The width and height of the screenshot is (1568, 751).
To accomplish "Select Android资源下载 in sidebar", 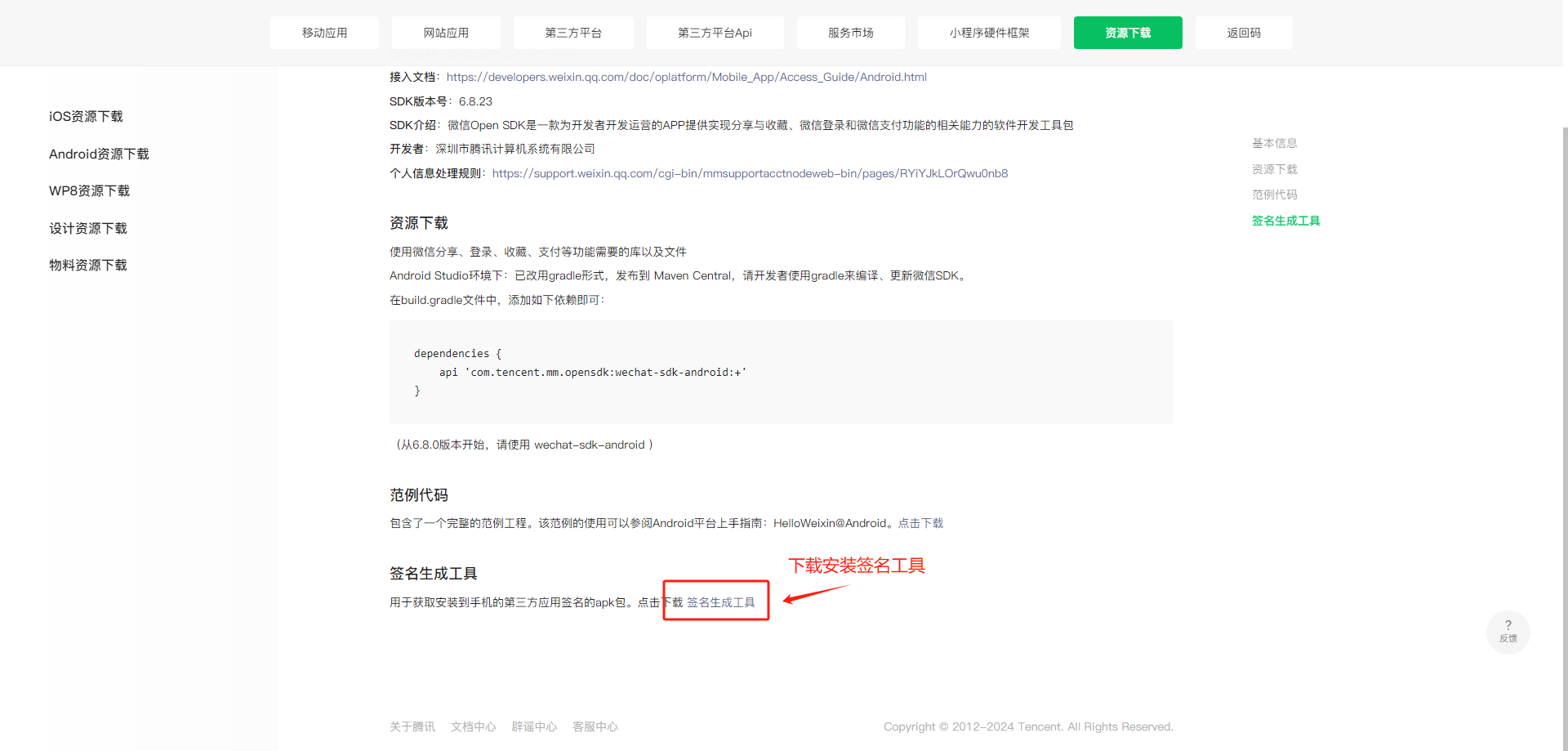I will click(x=99, y=154).
